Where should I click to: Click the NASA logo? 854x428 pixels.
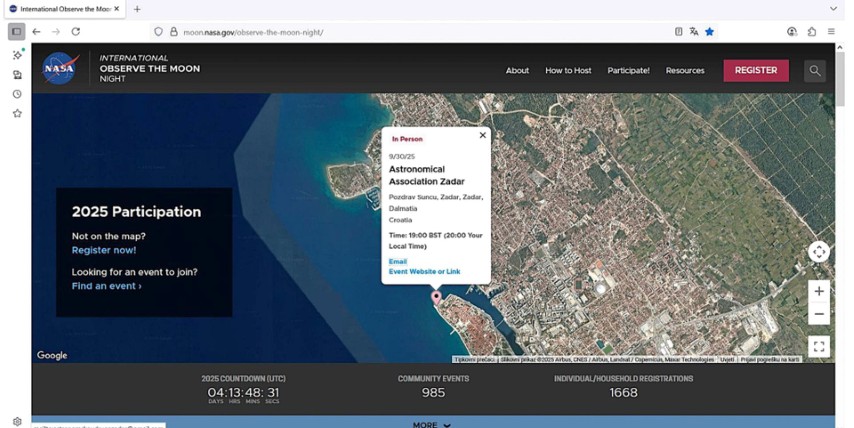pos(60,69)
